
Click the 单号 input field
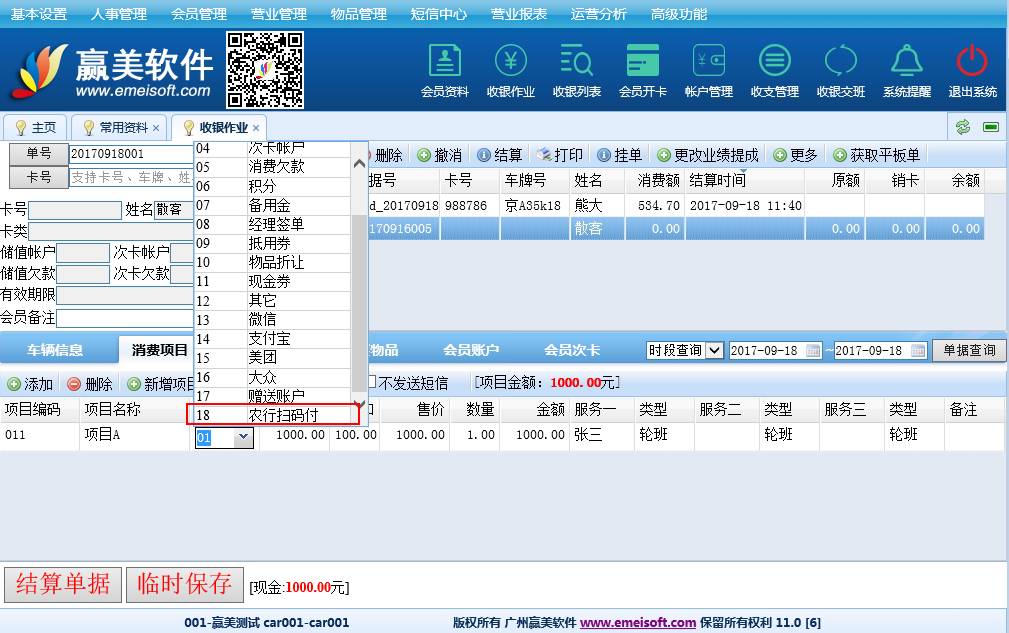coord(130,154)
